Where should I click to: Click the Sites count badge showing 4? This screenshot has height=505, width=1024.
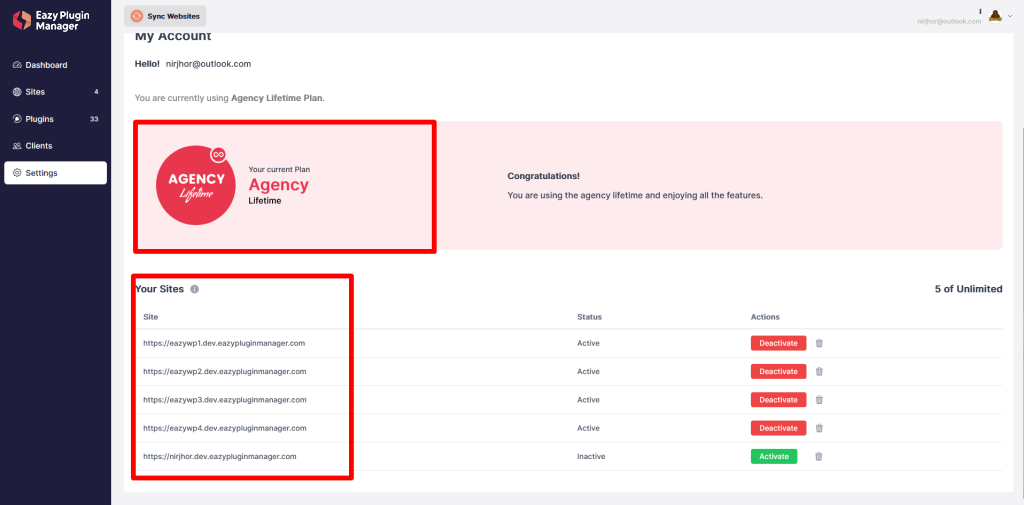click(x=96, y=92)
